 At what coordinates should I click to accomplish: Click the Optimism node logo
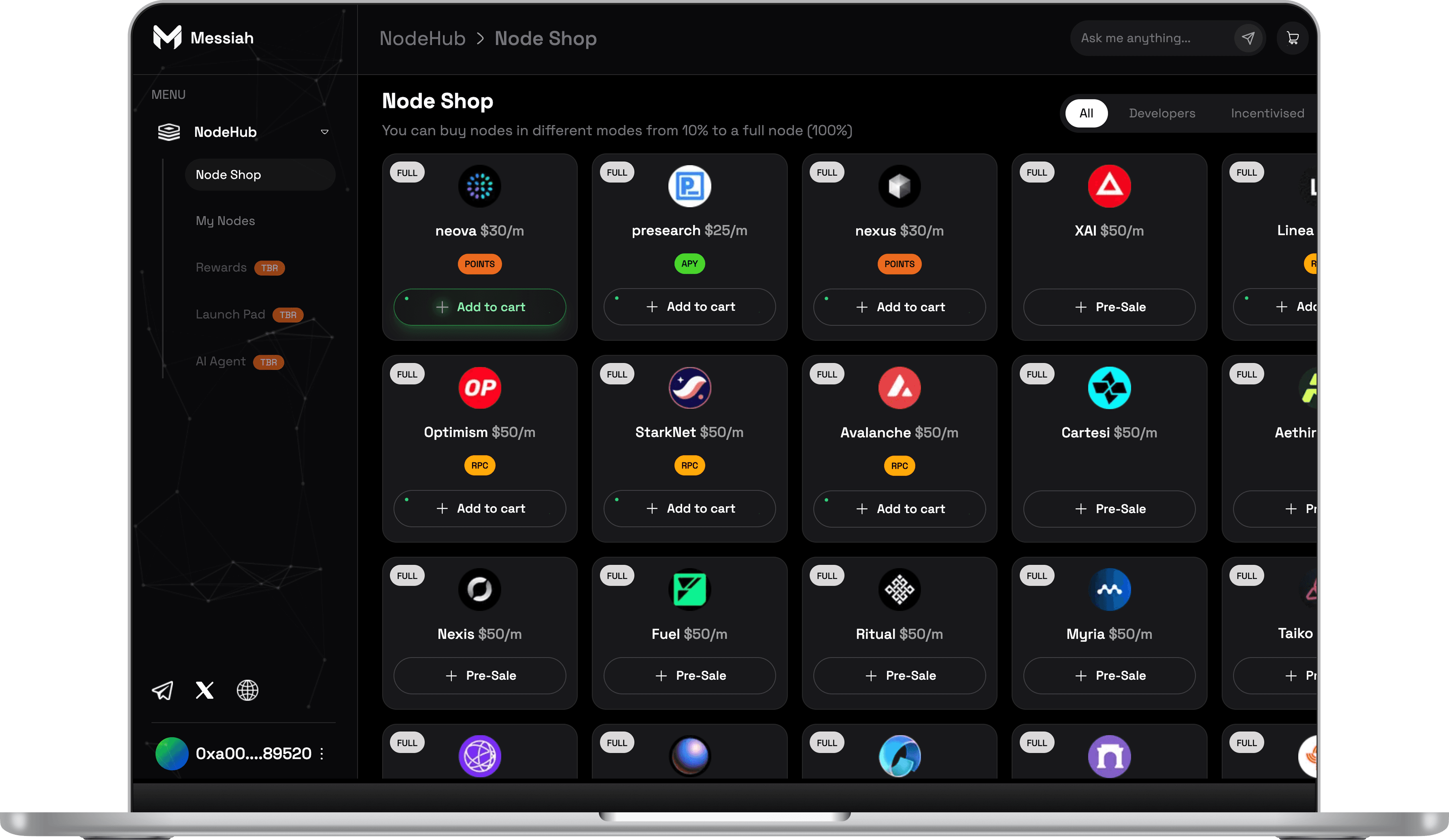[480, 388]
